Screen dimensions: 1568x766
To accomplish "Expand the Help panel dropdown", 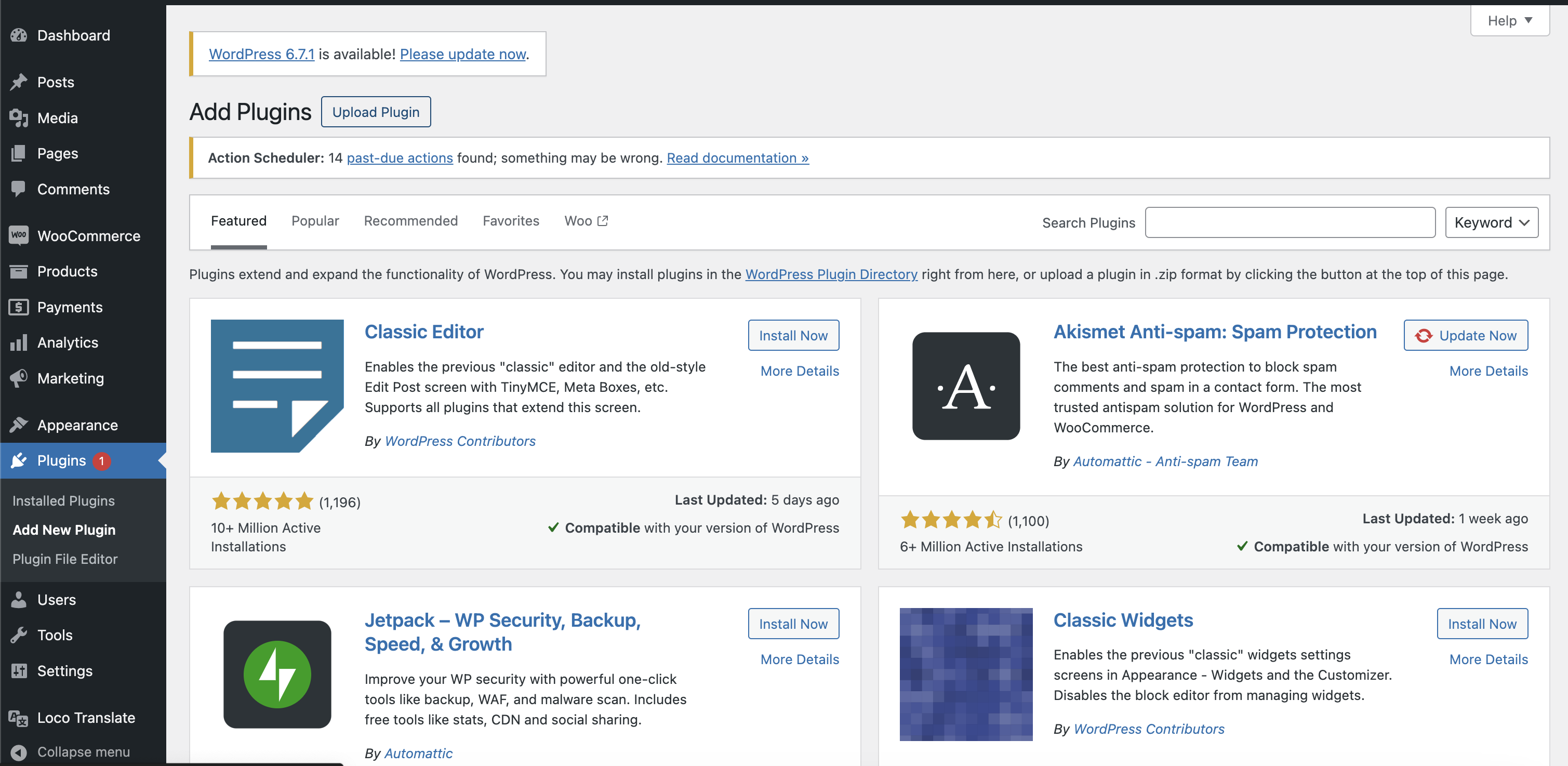I will pos(1510,21).
